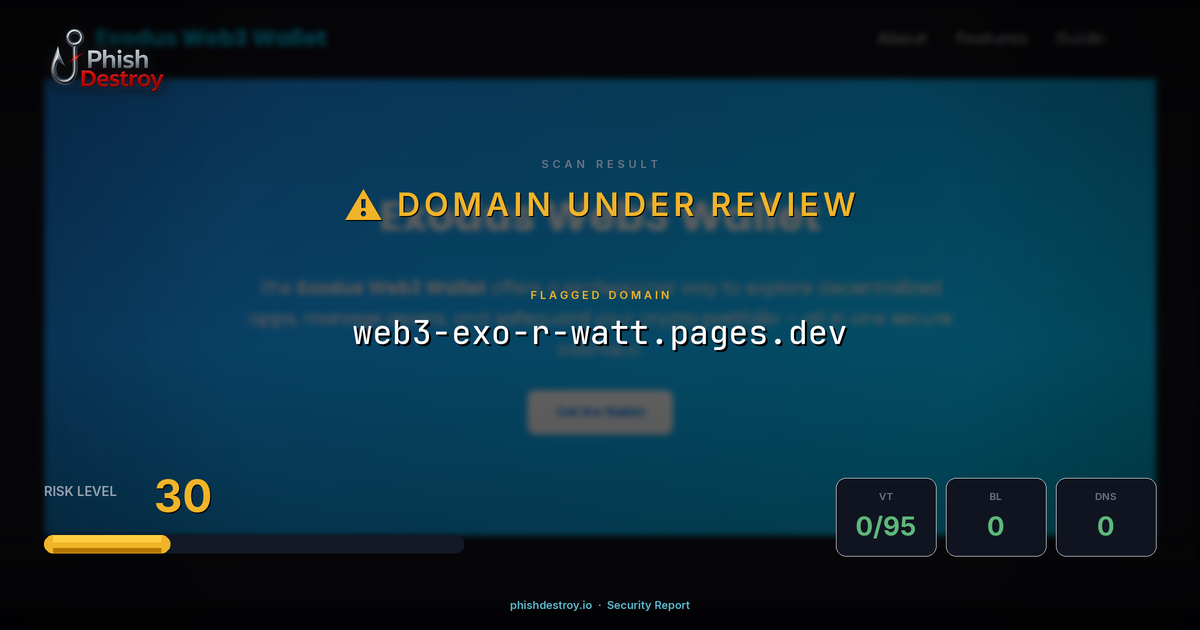The width and height of the screenshot is (1200, 630).
Task: Click the yellow warning triangle icon
Action: click(x=363, y=205)
